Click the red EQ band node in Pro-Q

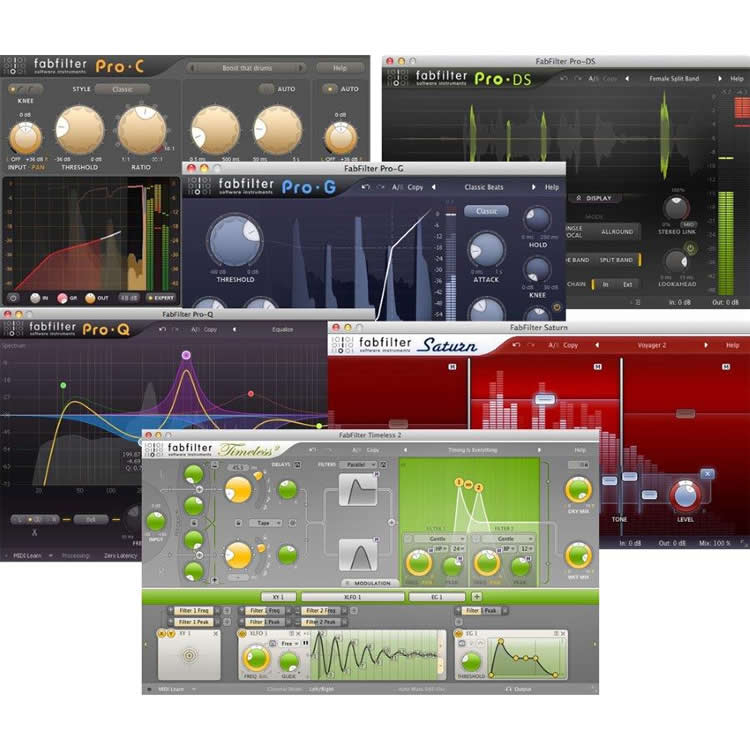pyautogui.click(x=251, y=394)
